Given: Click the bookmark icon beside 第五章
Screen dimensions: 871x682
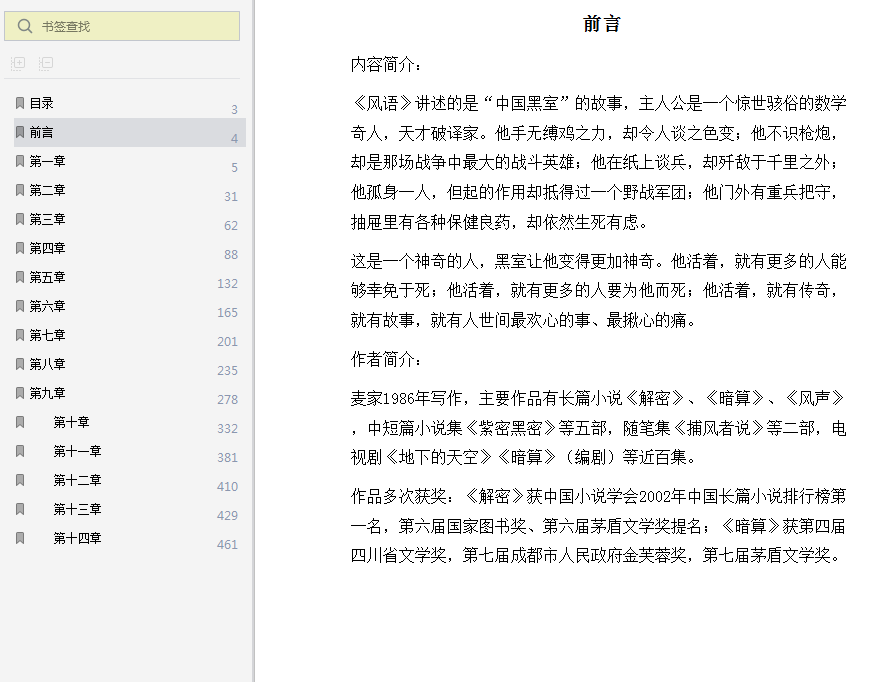Looking at the screenshot, I should pos(20,277).
